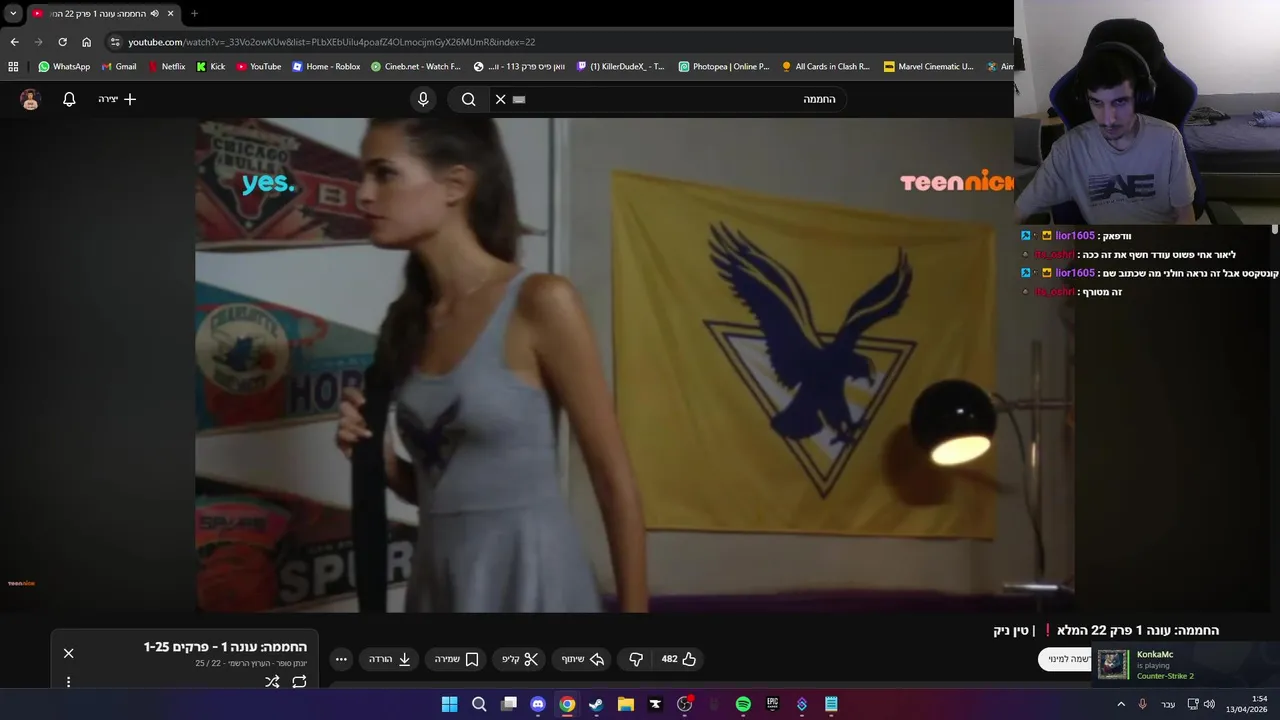Toggle playlist loop
Screen dimensions: 1280x720
(299, 682)
